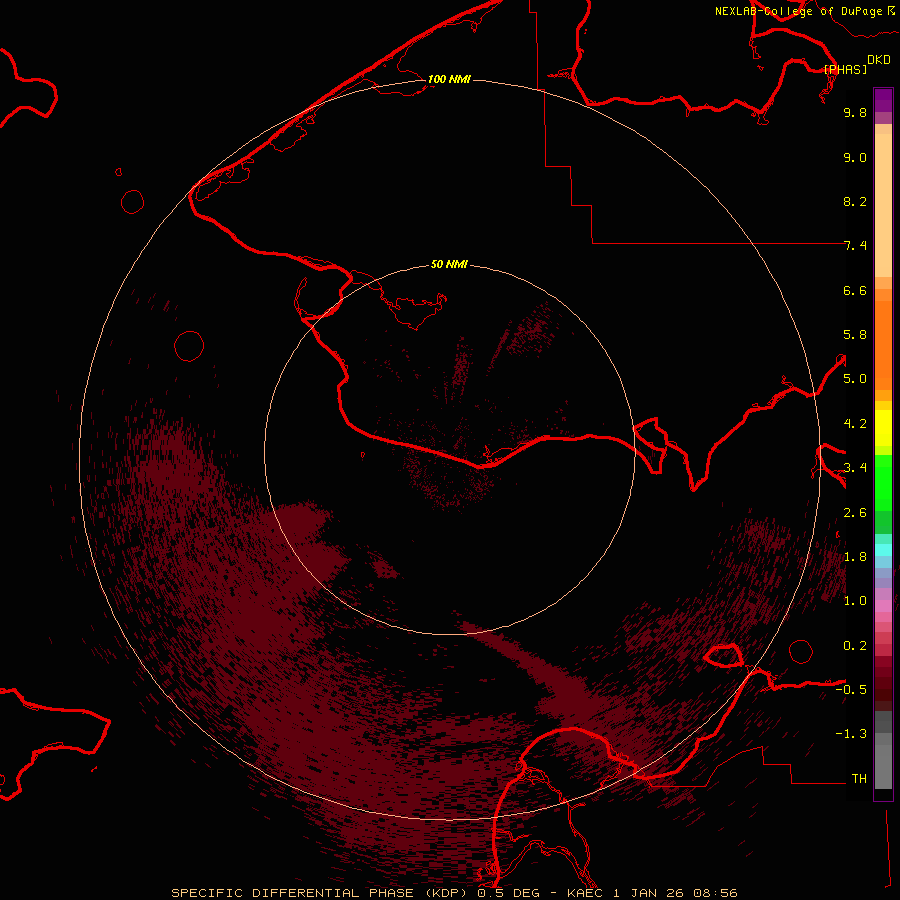Screen dimensions: 900x900
Task: Pick the cyan band in the color scale
Action: click(883, 549)
